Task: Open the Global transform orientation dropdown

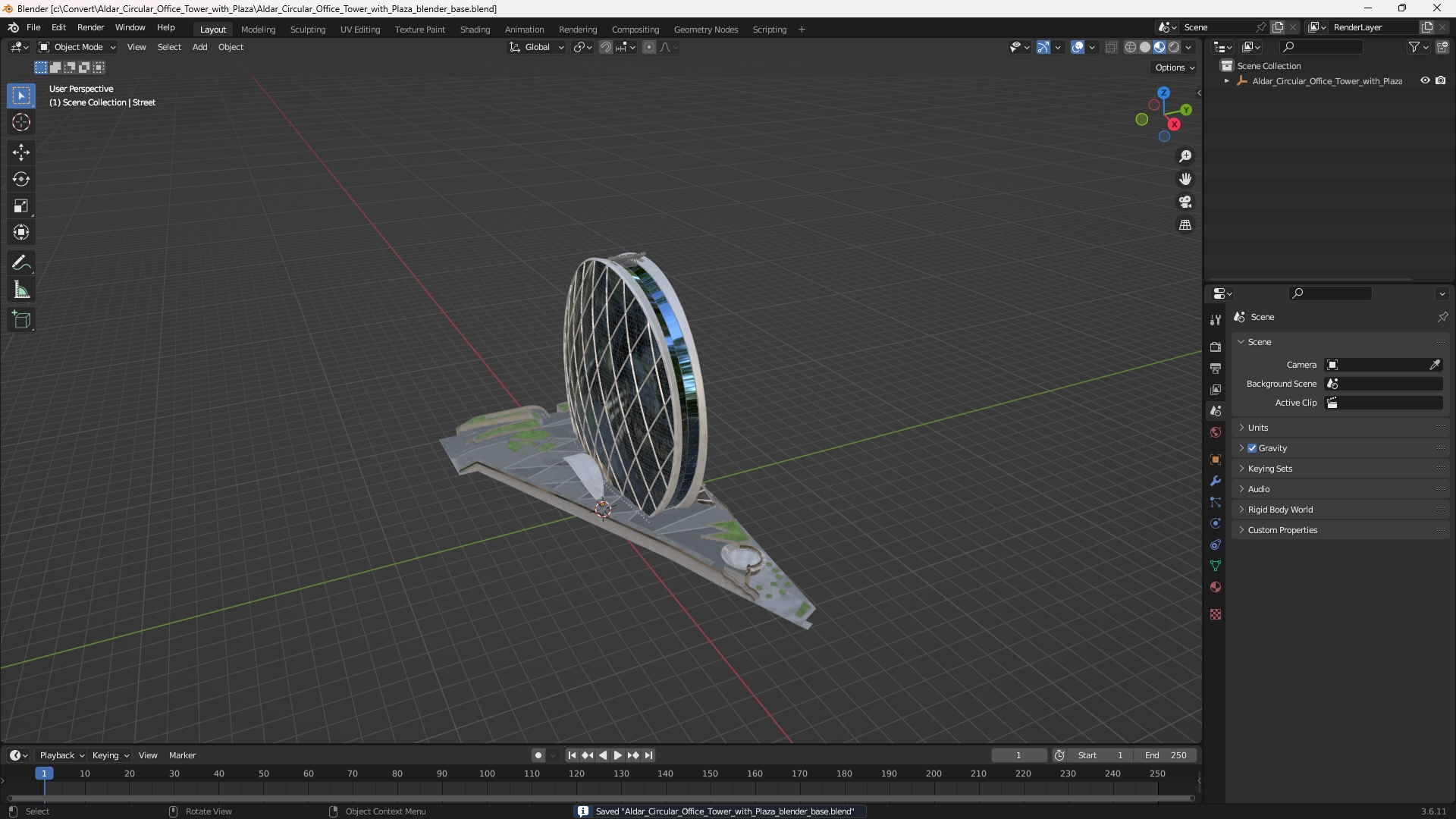Action: (x=537, y=47)
